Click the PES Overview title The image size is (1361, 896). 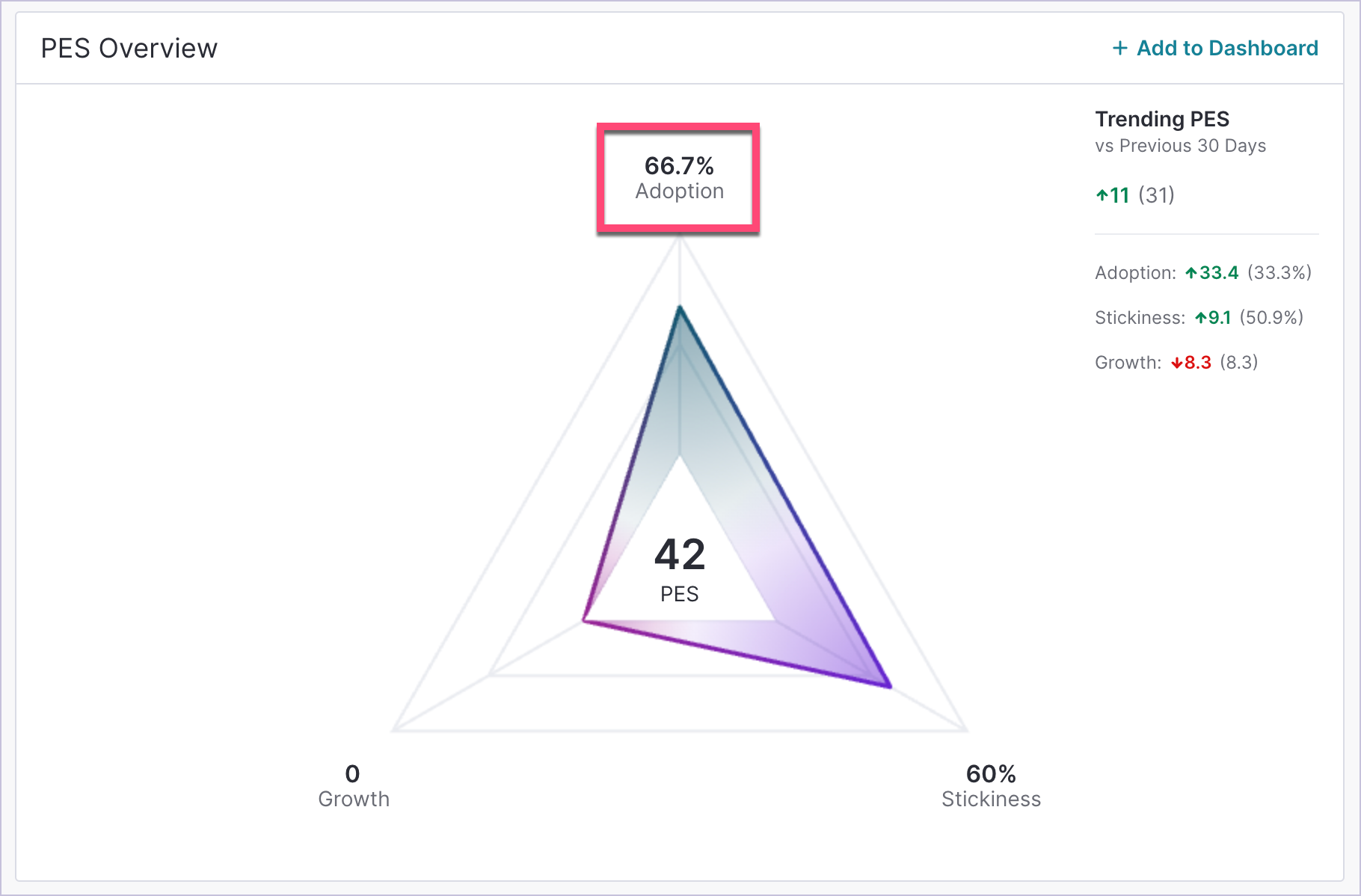coord(129,49)
